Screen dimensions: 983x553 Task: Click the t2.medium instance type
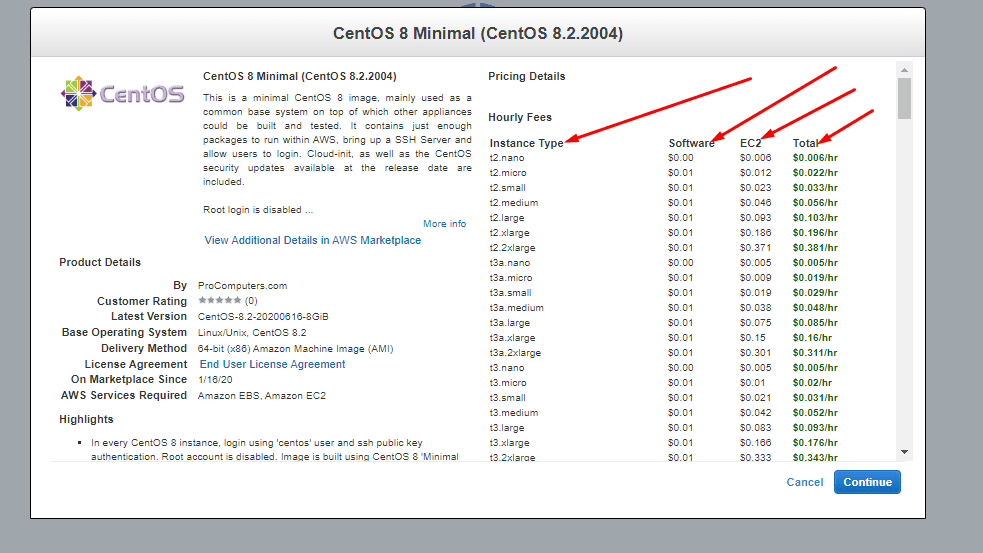click(513, 203)
